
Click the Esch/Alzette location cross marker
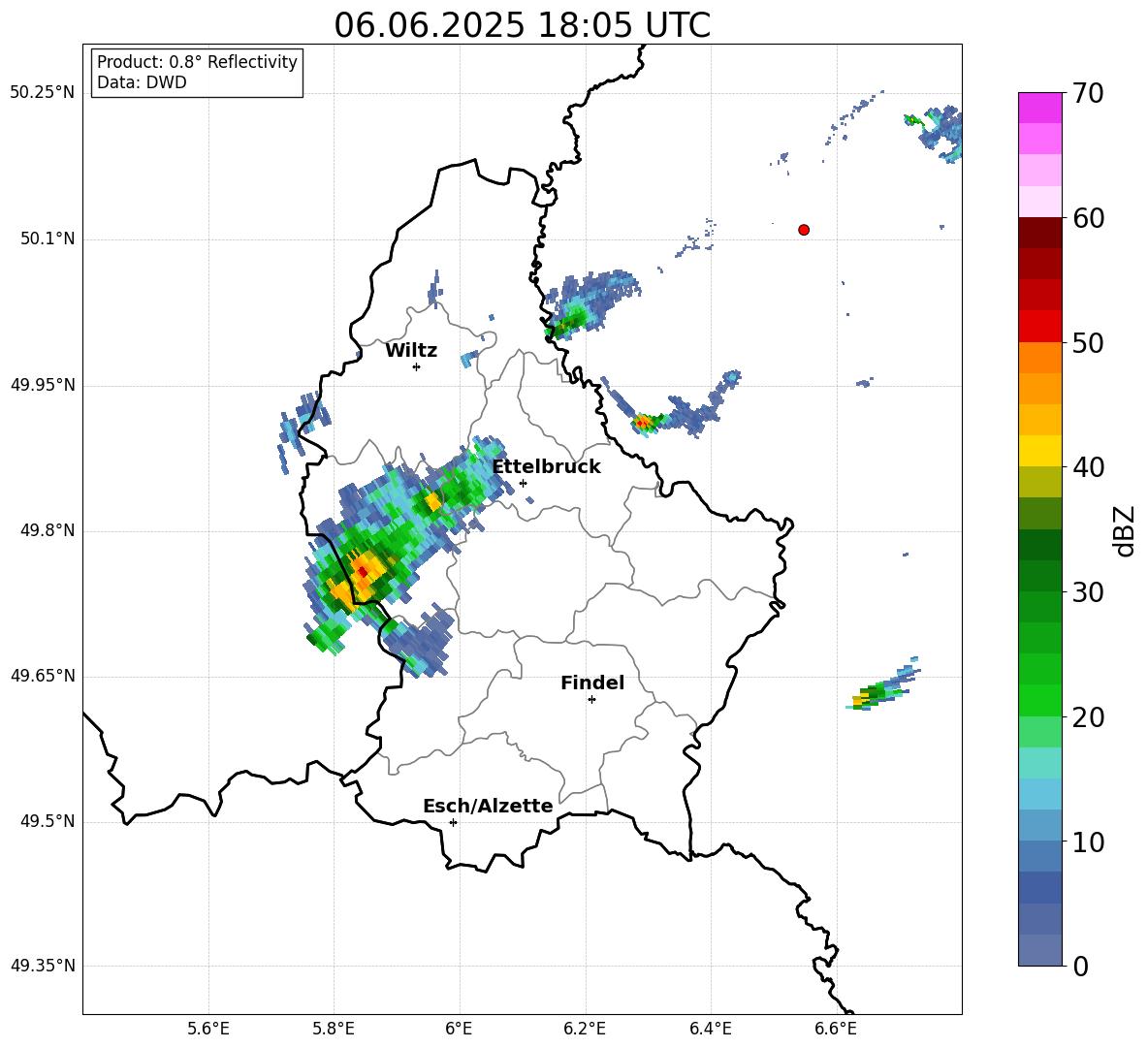pyautogui.click(x=453, y=822)
